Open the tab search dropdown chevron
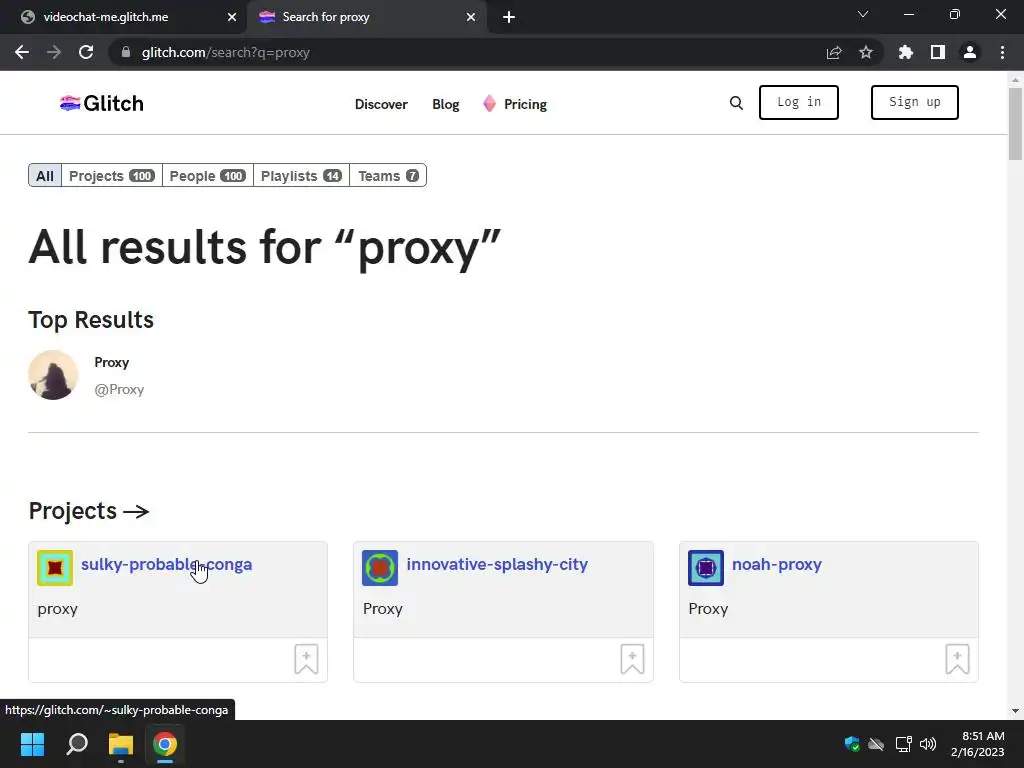 pyautogui.click(x=863, y=14)
